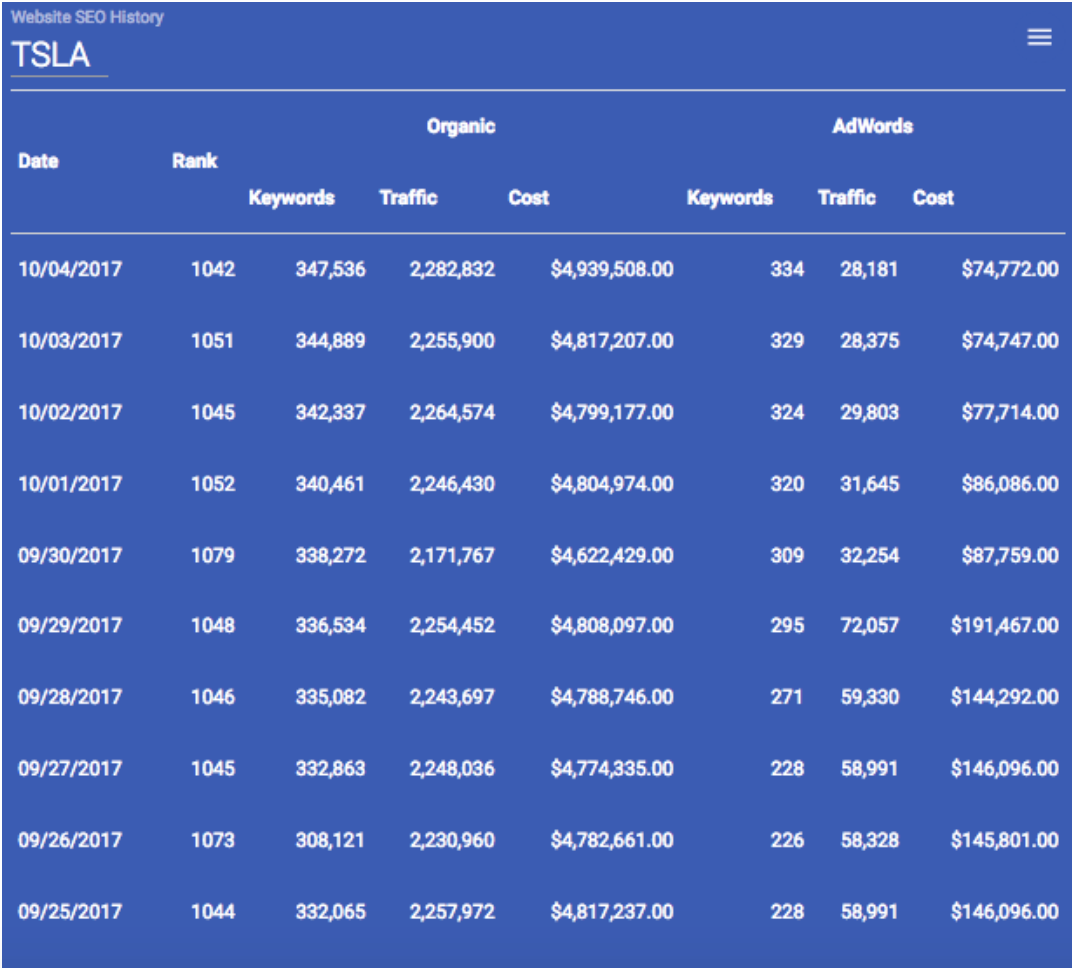Click AdWords traffic value 28,181
The height and width of the screenshot is (968, 1072).
tap(869, 269)
